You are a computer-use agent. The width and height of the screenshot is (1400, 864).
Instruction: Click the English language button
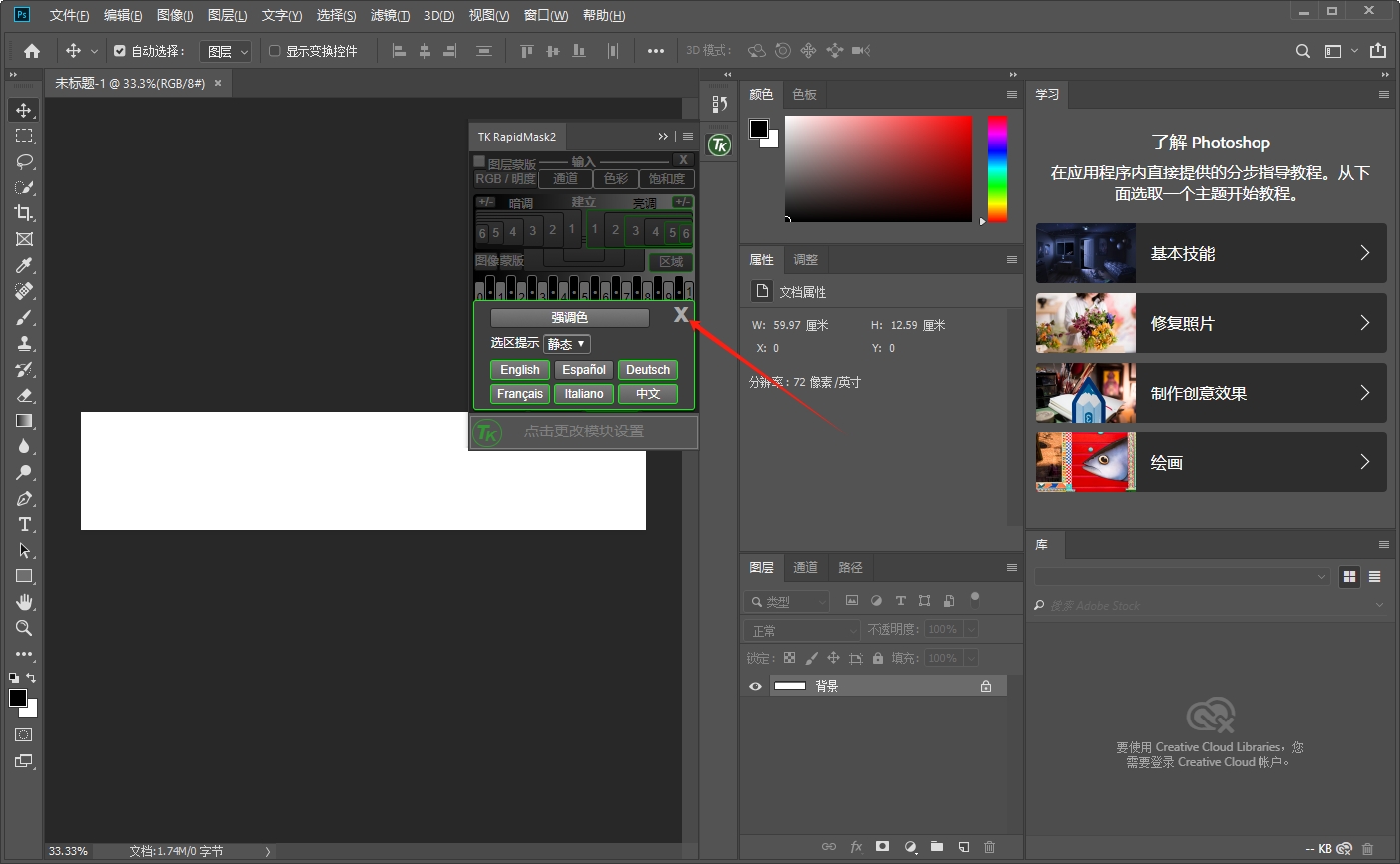(520, 370)
